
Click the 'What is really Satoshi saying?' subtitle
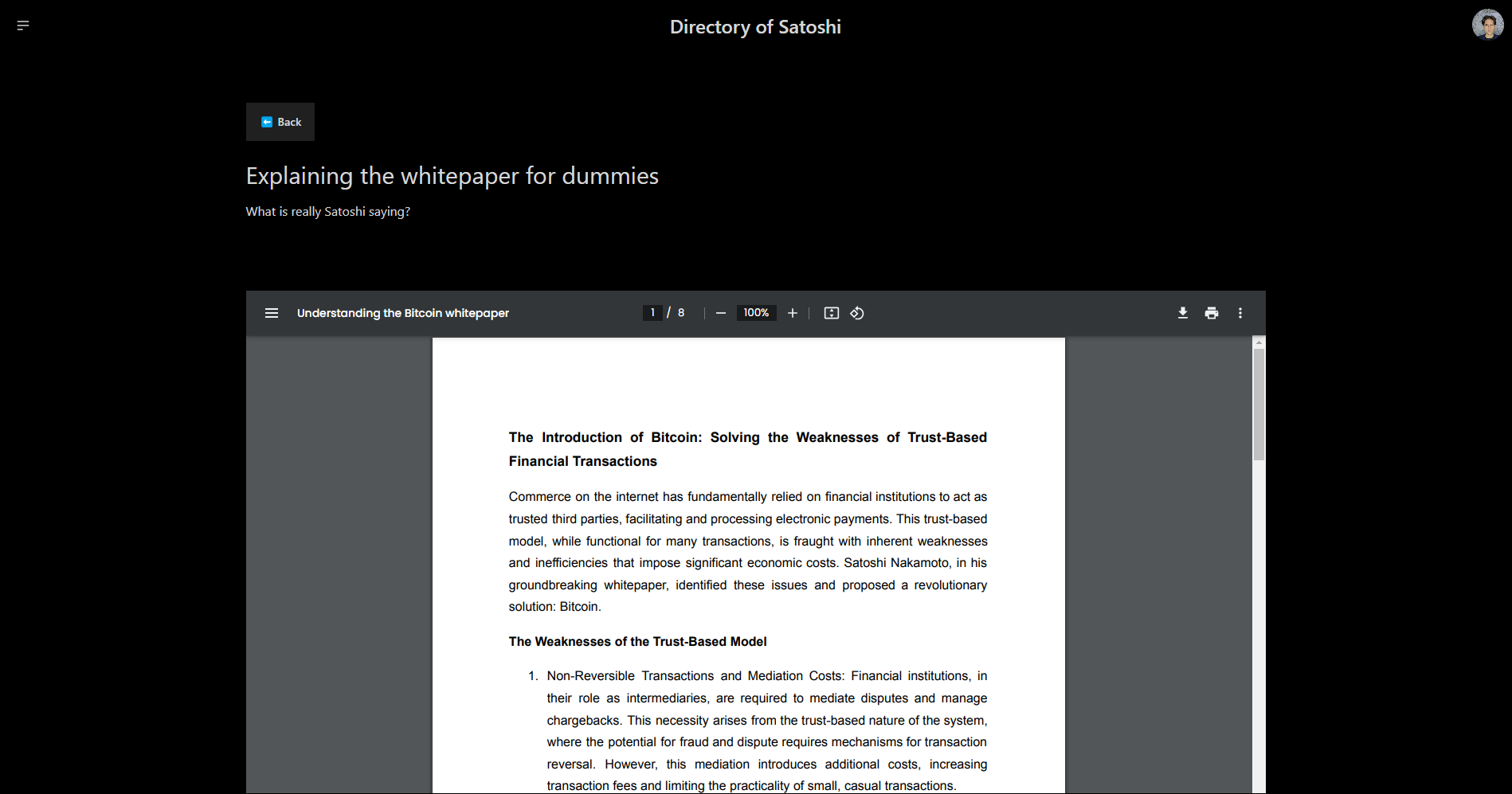tap(328, 212)
